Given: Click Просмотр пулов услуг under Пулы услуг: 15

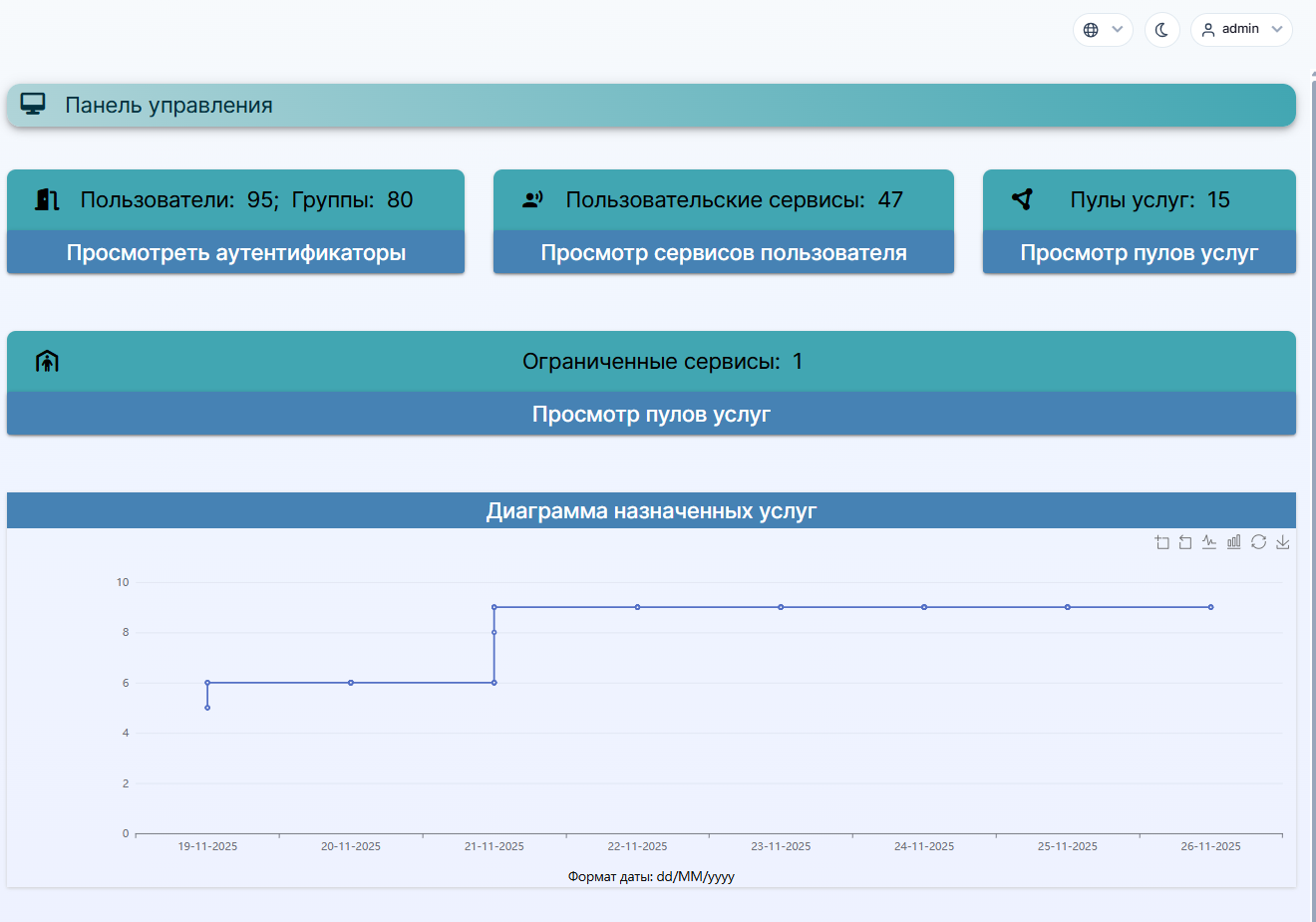Looking at the screenshot, I should [1140, 252].
